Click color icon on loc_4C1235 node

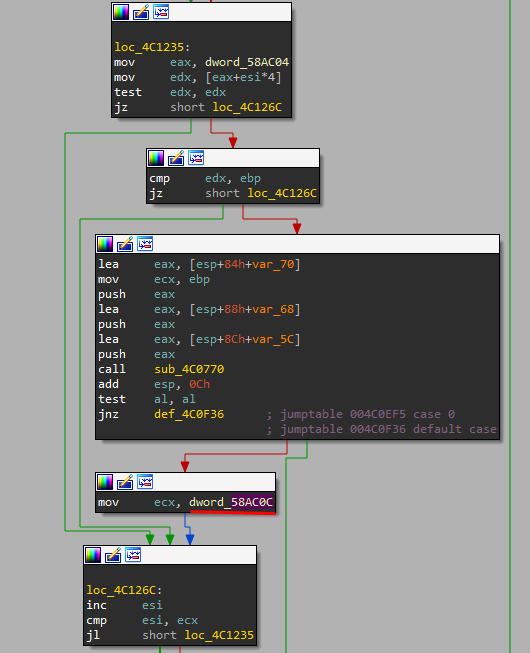121,12
